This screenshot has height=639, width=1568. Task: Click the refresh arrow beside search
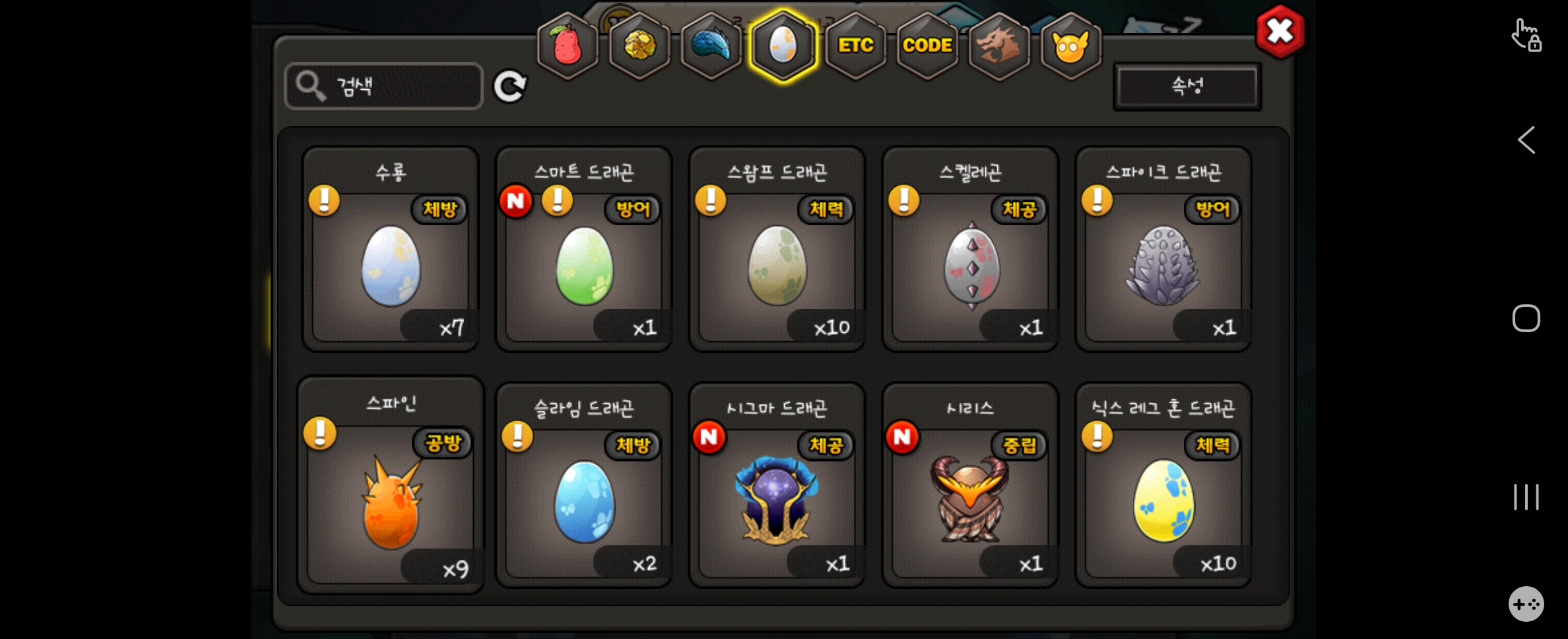pyautogui.click(x=510, y=86)
